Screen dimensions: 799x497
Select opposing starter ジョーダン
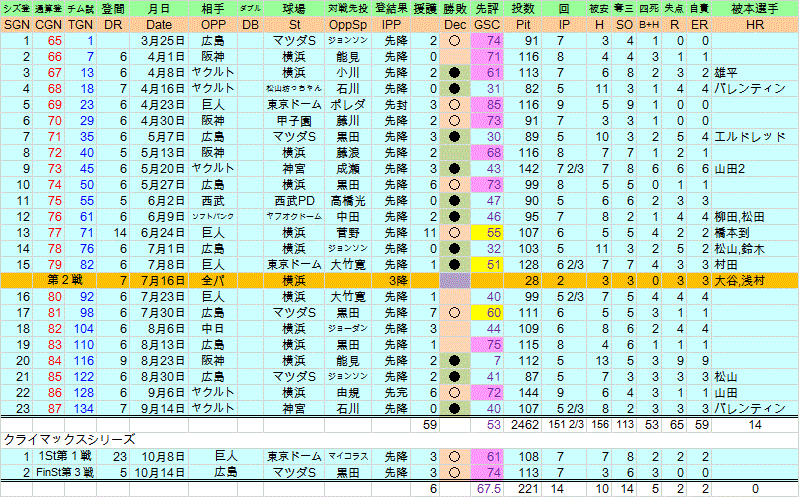point(348,329)
